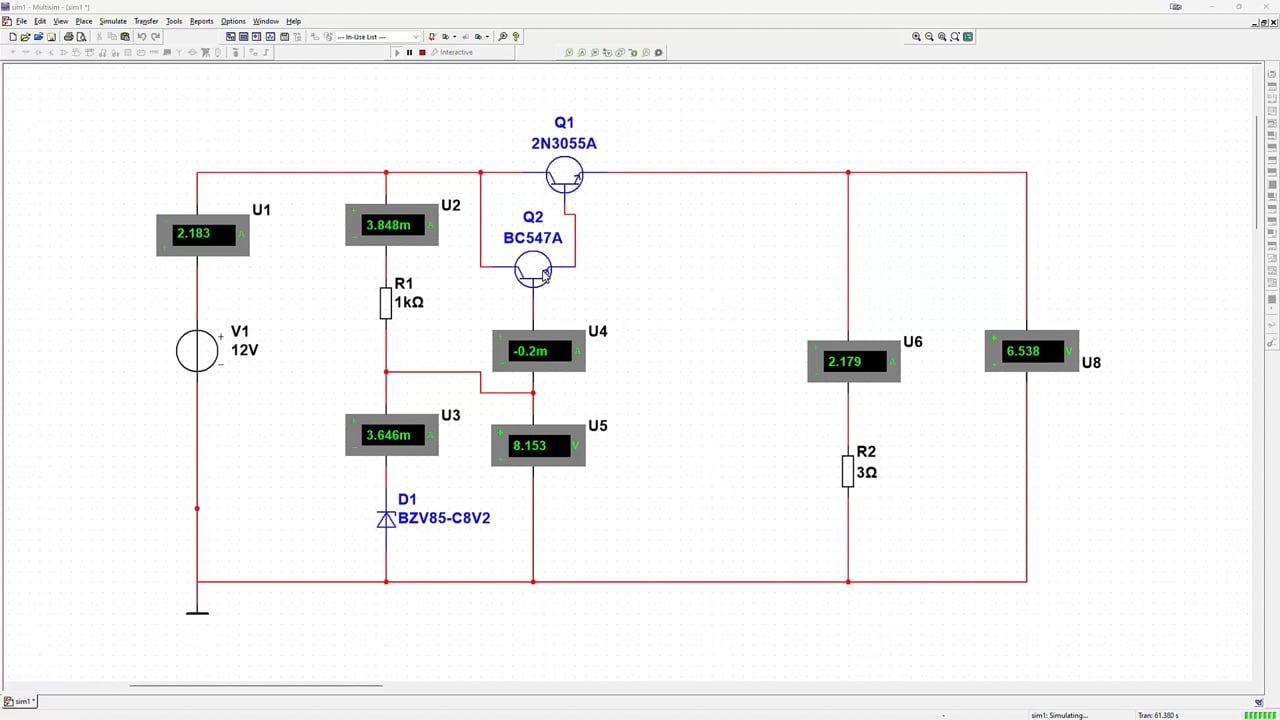Open print preview

point(81,37)
